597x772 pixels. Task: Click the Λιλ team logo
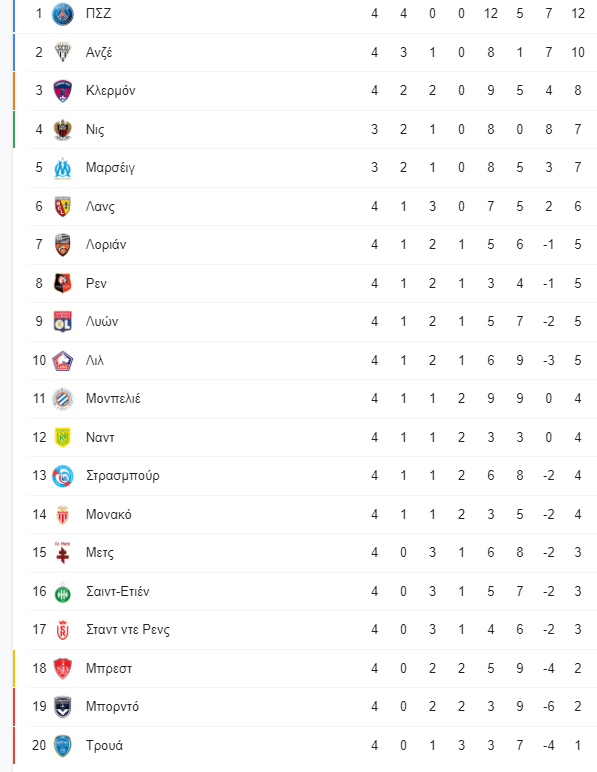pyautogui.click(x=63, y=360)
